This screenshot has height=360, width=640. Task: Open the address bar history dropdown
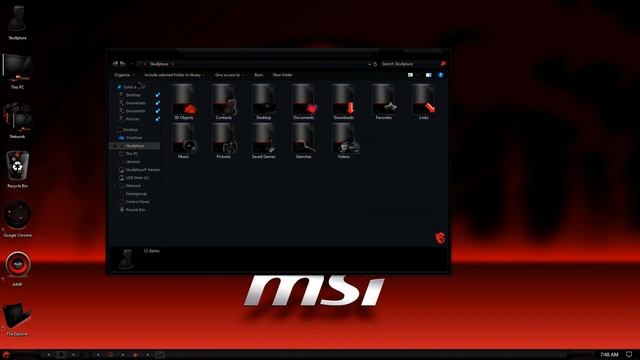click(369, 64)
